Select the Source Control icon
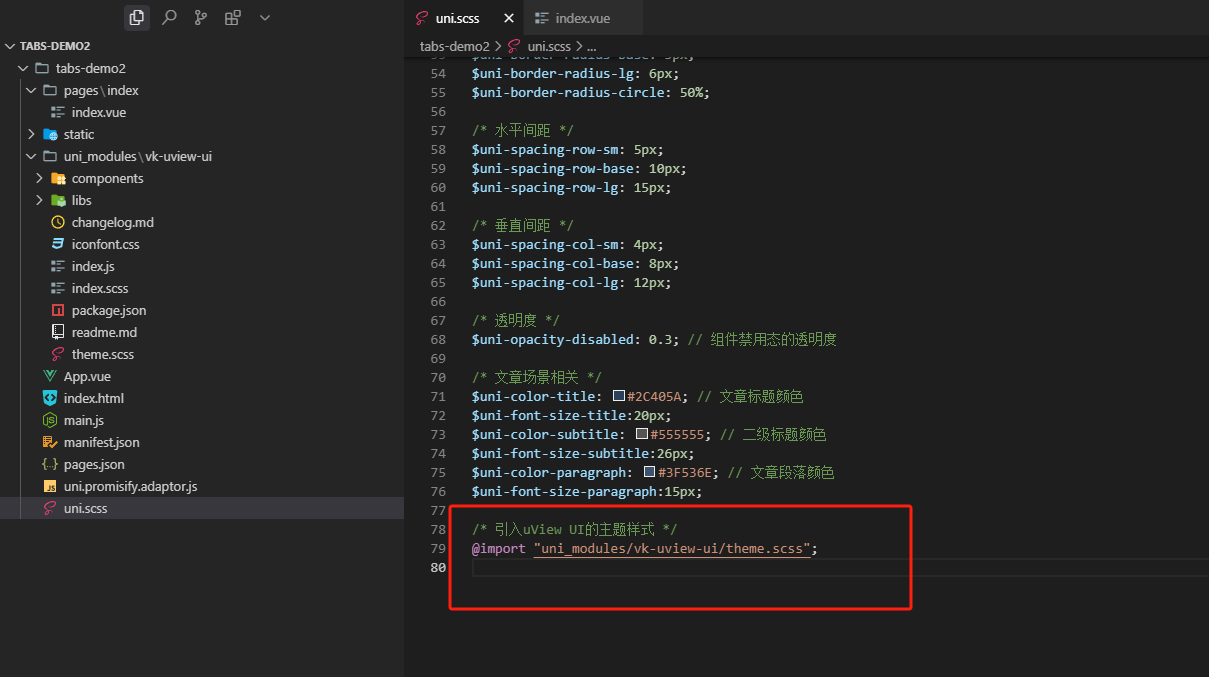The height and width of the screenshot is (677, 1209). [x=199, y=17]
